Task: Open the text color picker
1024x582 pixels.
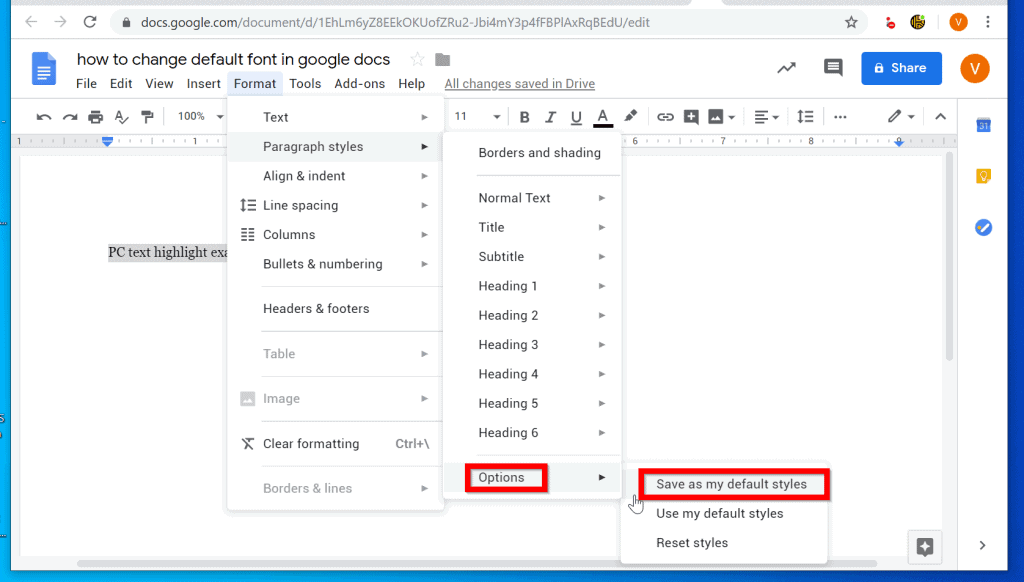Action: 603,117
